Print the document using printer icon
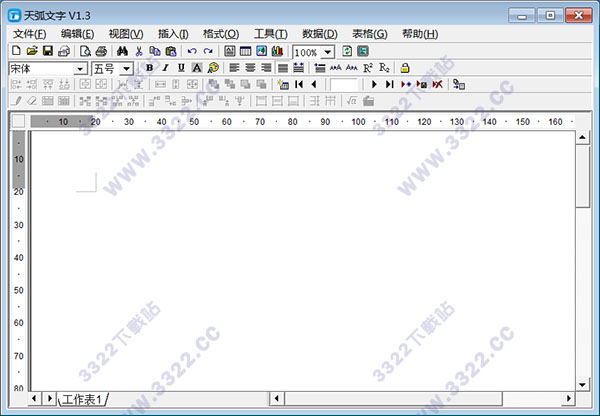The width and height of the screenshot is (600, 416). [x=101, y=51]
